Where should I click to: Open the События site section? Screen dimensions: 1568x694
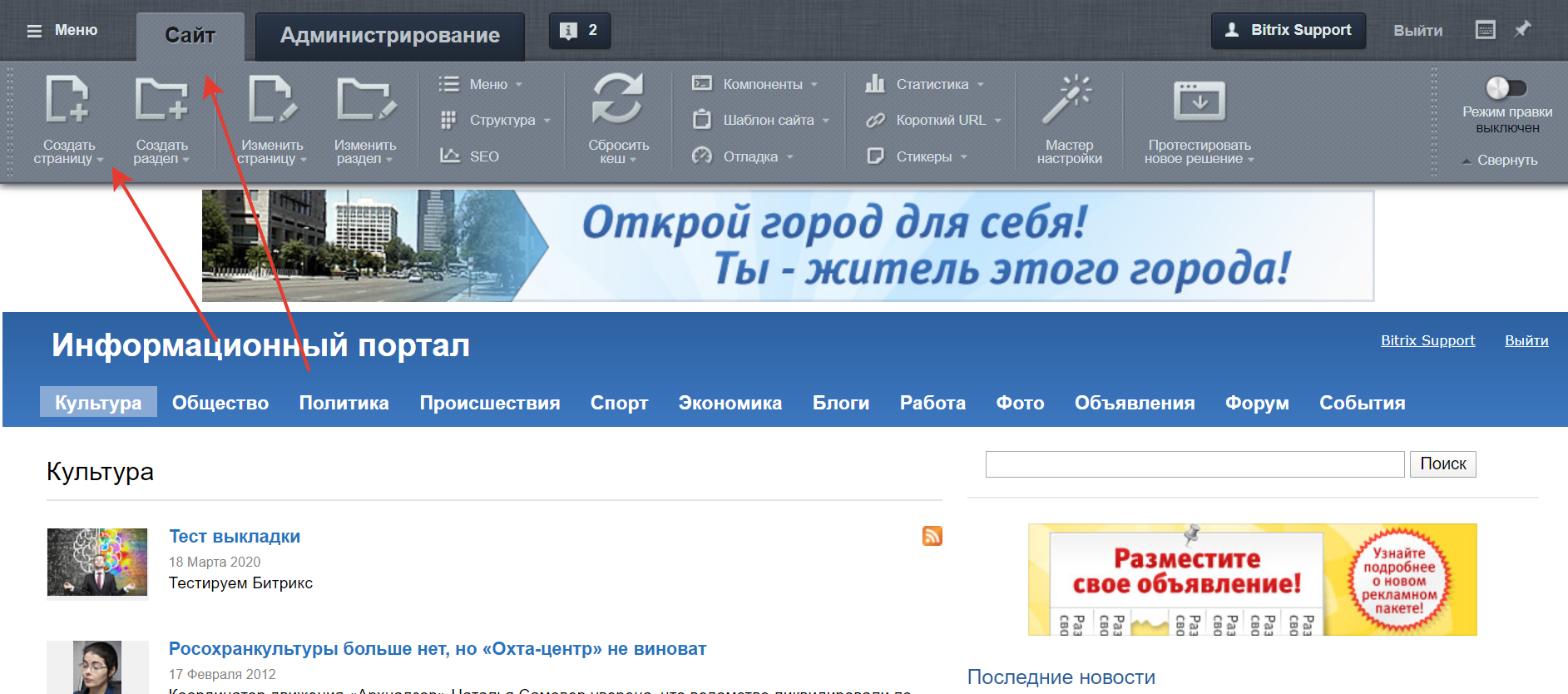pos(1363,403)
